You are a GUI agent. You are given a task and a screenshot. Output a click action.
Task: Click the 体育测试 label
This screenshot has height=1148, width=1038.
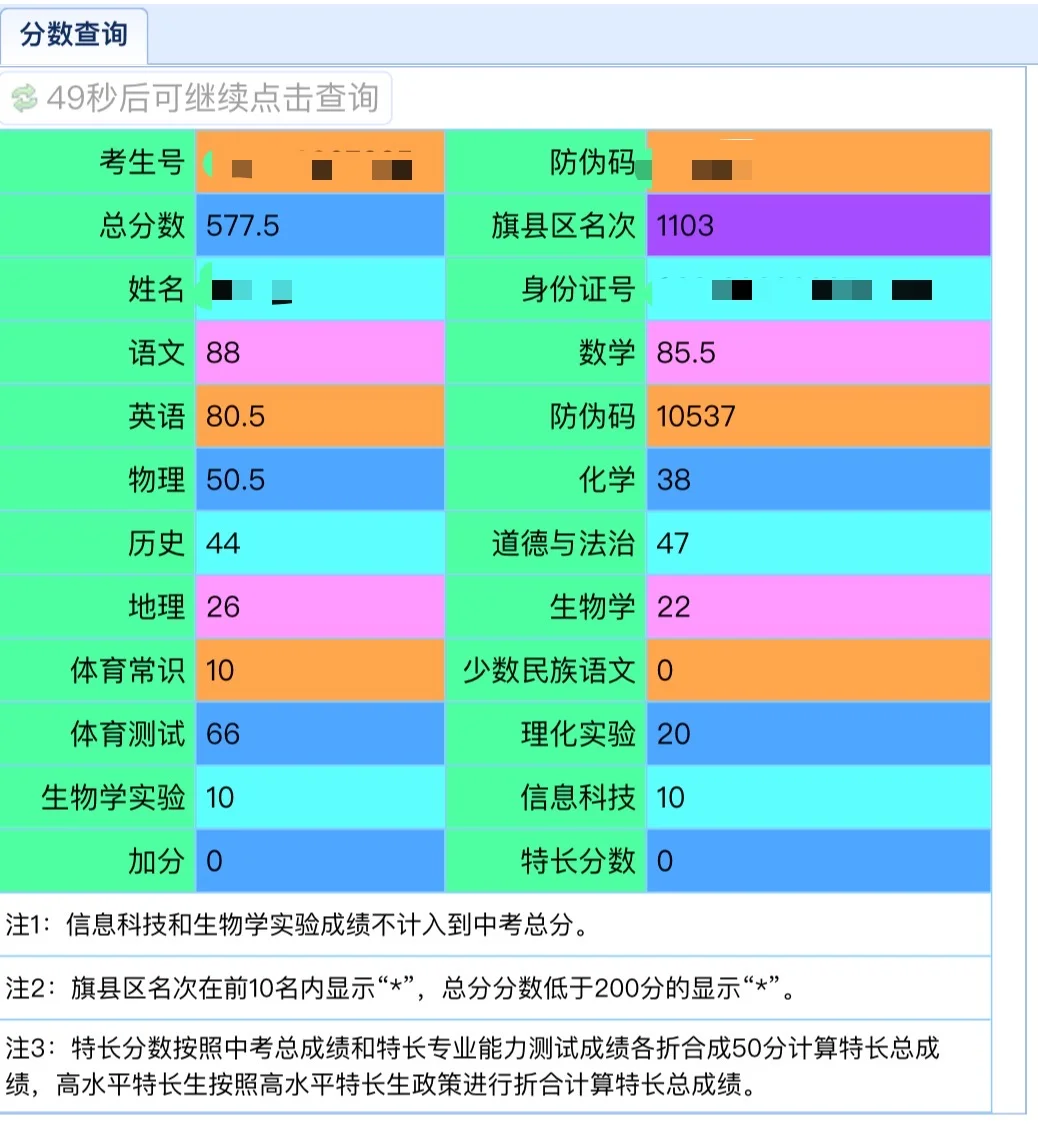[x=127, y=734]
